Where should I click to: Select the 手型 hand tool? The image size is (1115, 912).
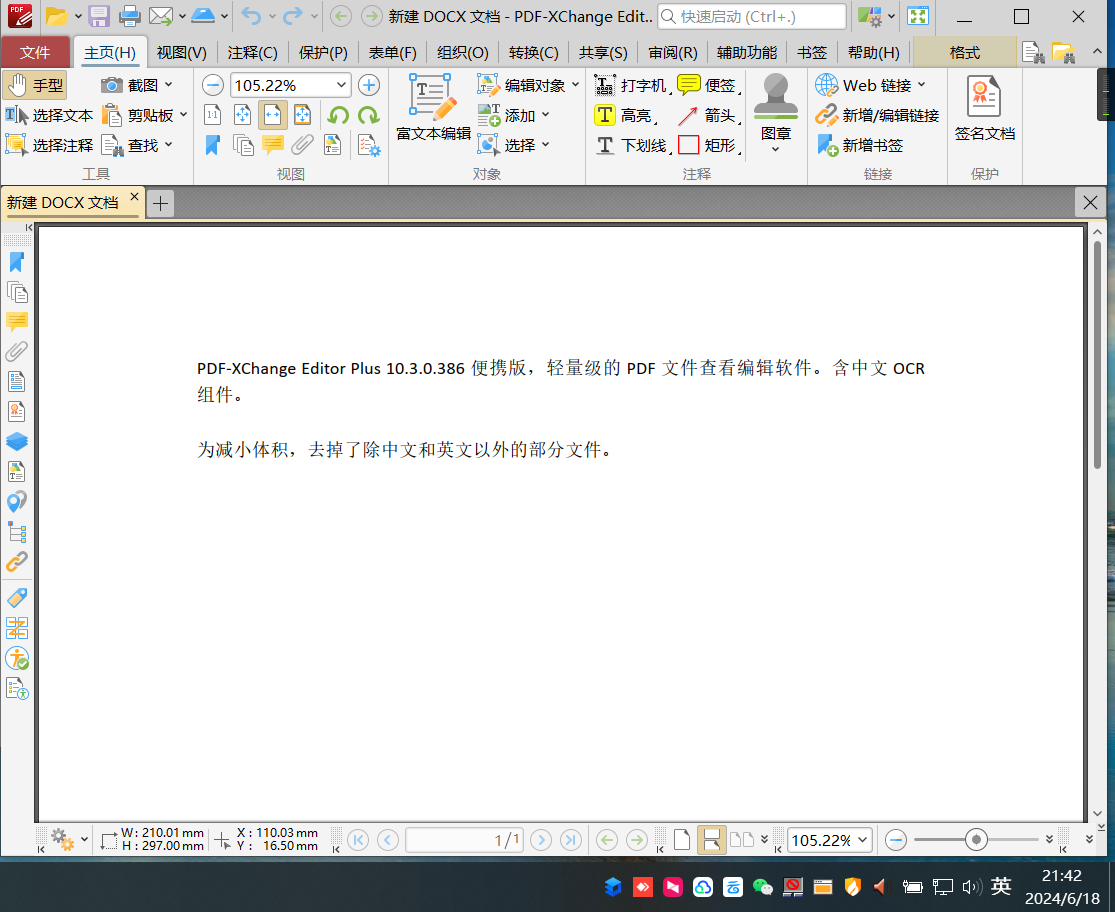pos(35,85)
